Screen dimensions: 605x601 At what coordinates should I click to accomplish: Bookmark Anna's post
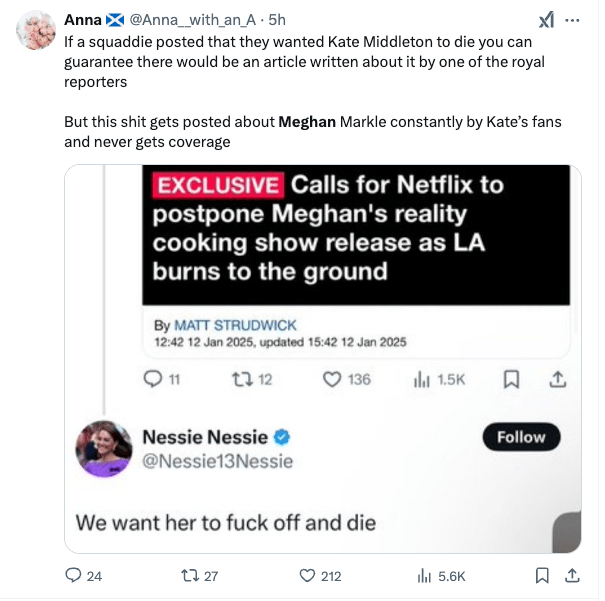[x=542, y=576]
